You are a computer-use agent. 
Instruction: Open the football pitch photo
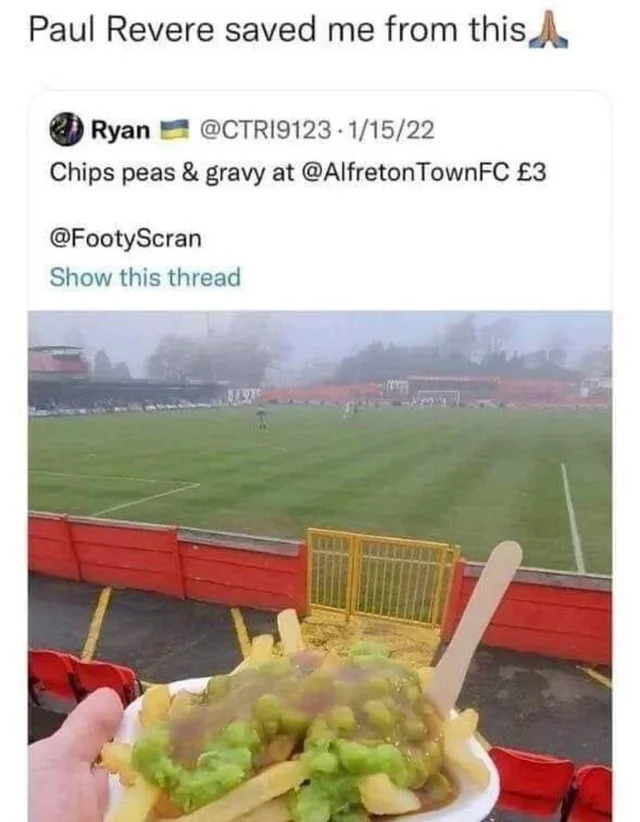coord(320,566)
